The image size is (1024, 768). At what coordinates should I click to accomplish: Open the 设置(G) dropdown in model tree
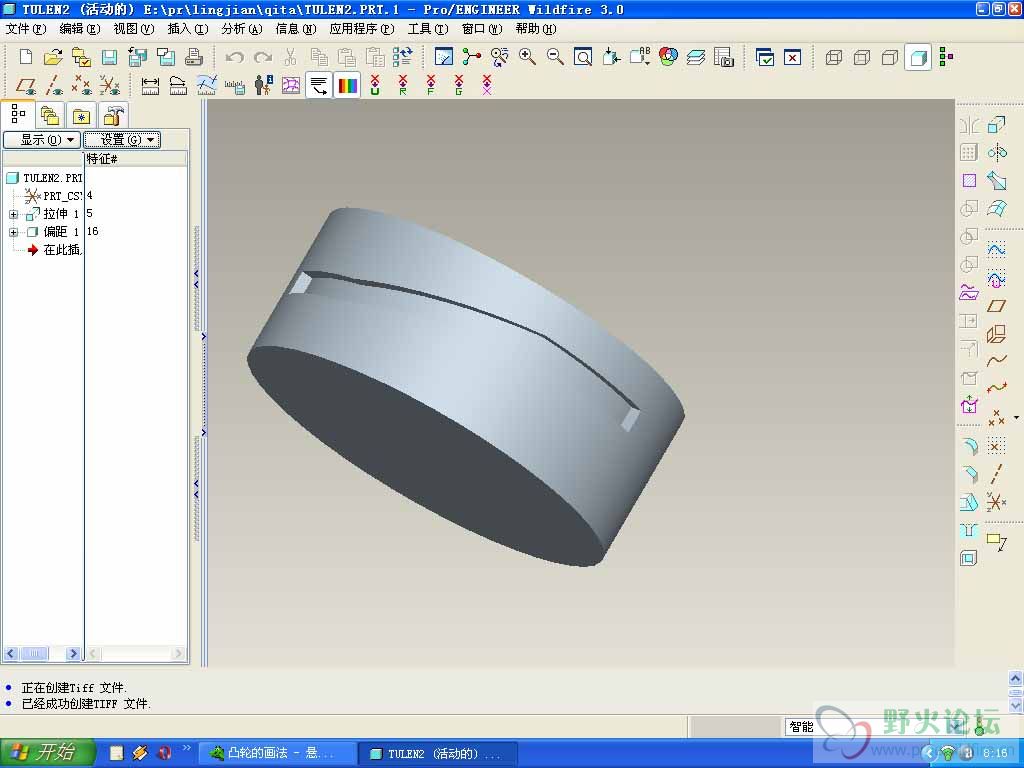(122, 140)
